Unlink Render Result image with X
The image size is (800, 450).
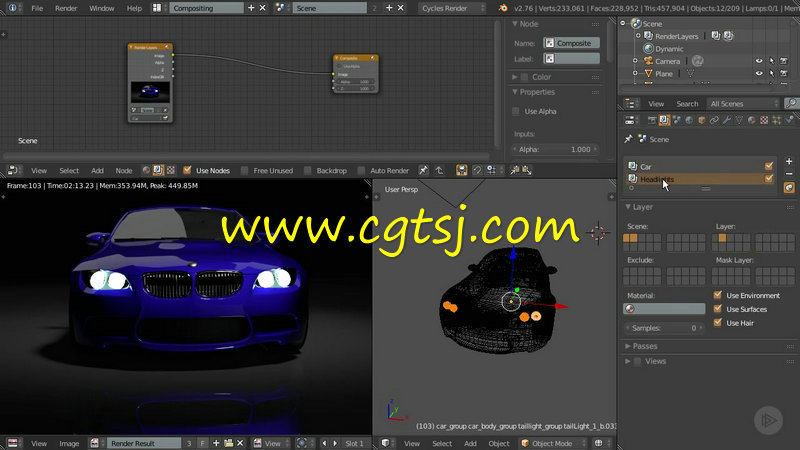240,443
